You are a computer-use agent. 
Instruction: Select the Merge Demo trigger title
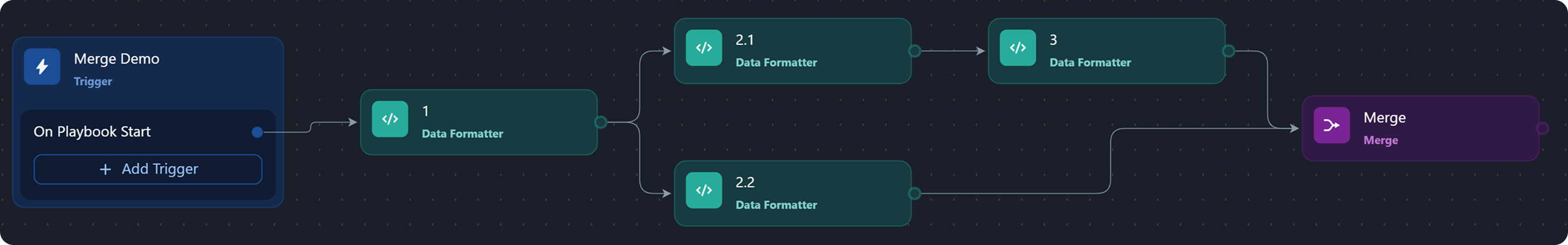[117, 58]
